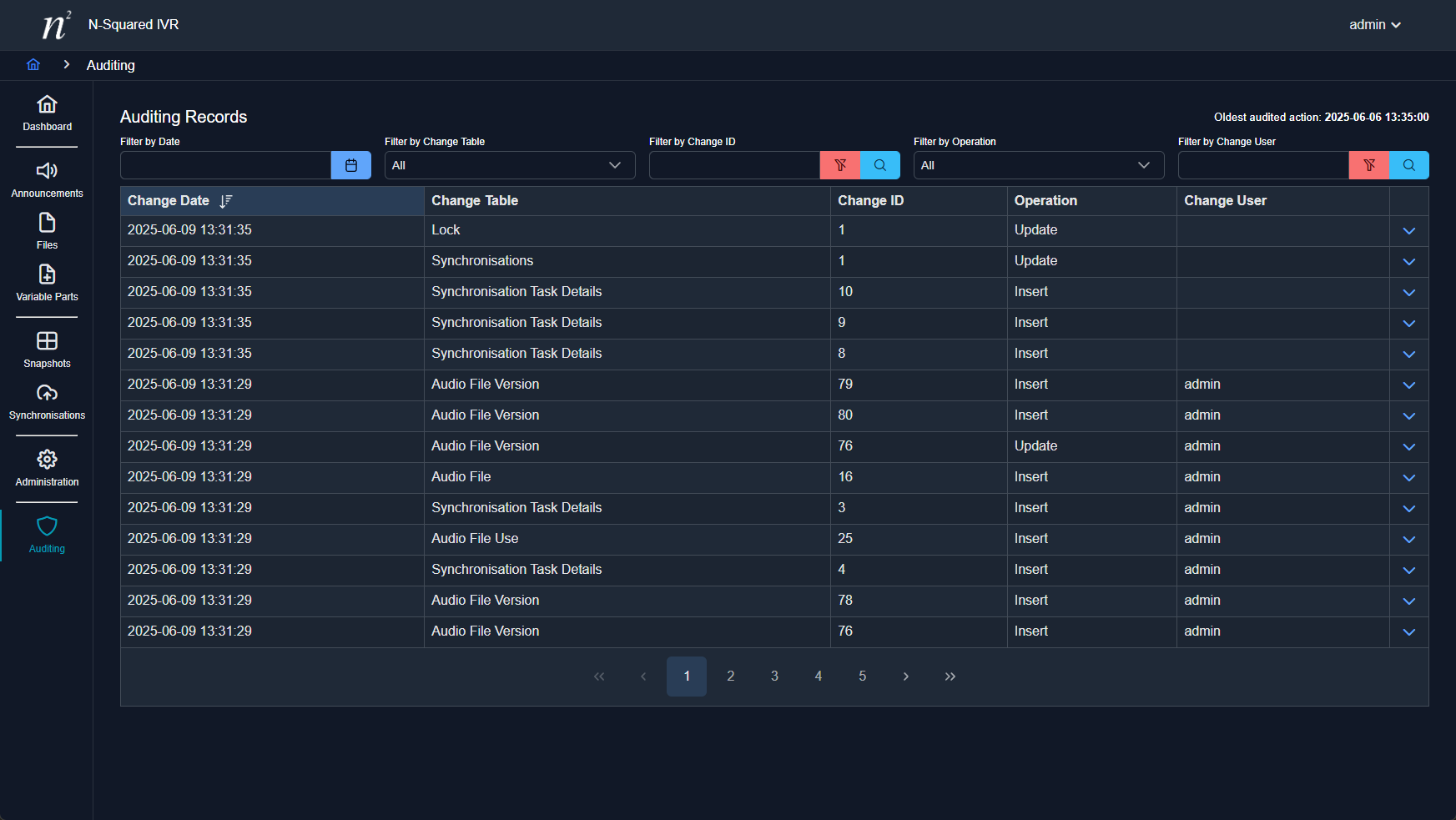Screen dimensions: 1456x820
Task: Go to page 3 of records
Action: tap(774, 677)
